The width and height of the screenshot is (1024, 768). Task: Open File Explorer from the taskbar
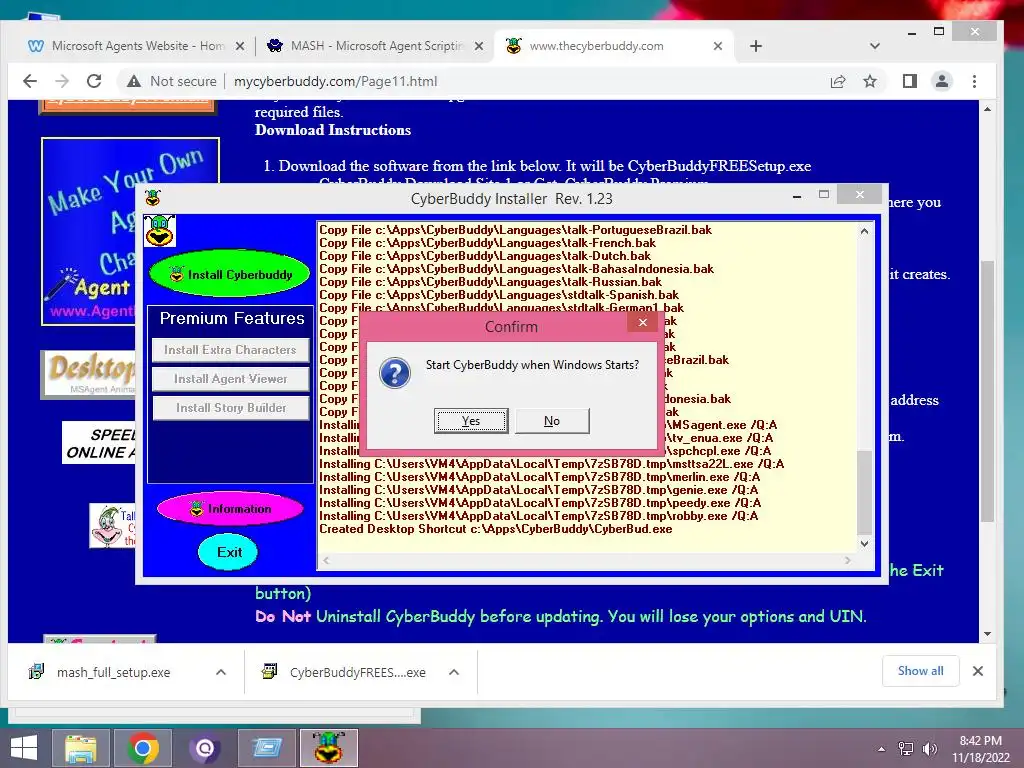pos(80,748)
